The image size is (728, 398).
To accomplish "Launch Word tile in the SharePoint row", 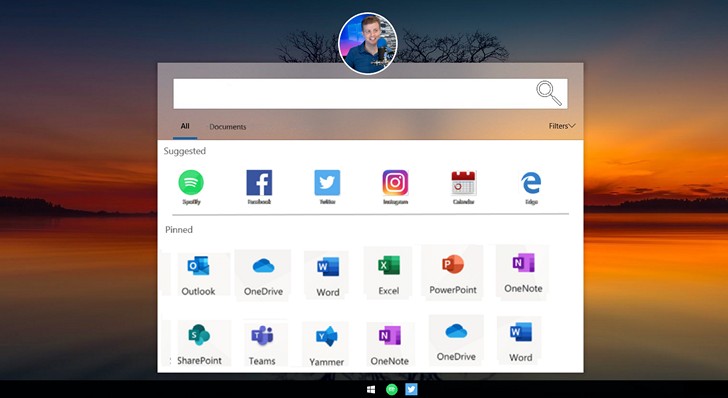I will (520, 340).
